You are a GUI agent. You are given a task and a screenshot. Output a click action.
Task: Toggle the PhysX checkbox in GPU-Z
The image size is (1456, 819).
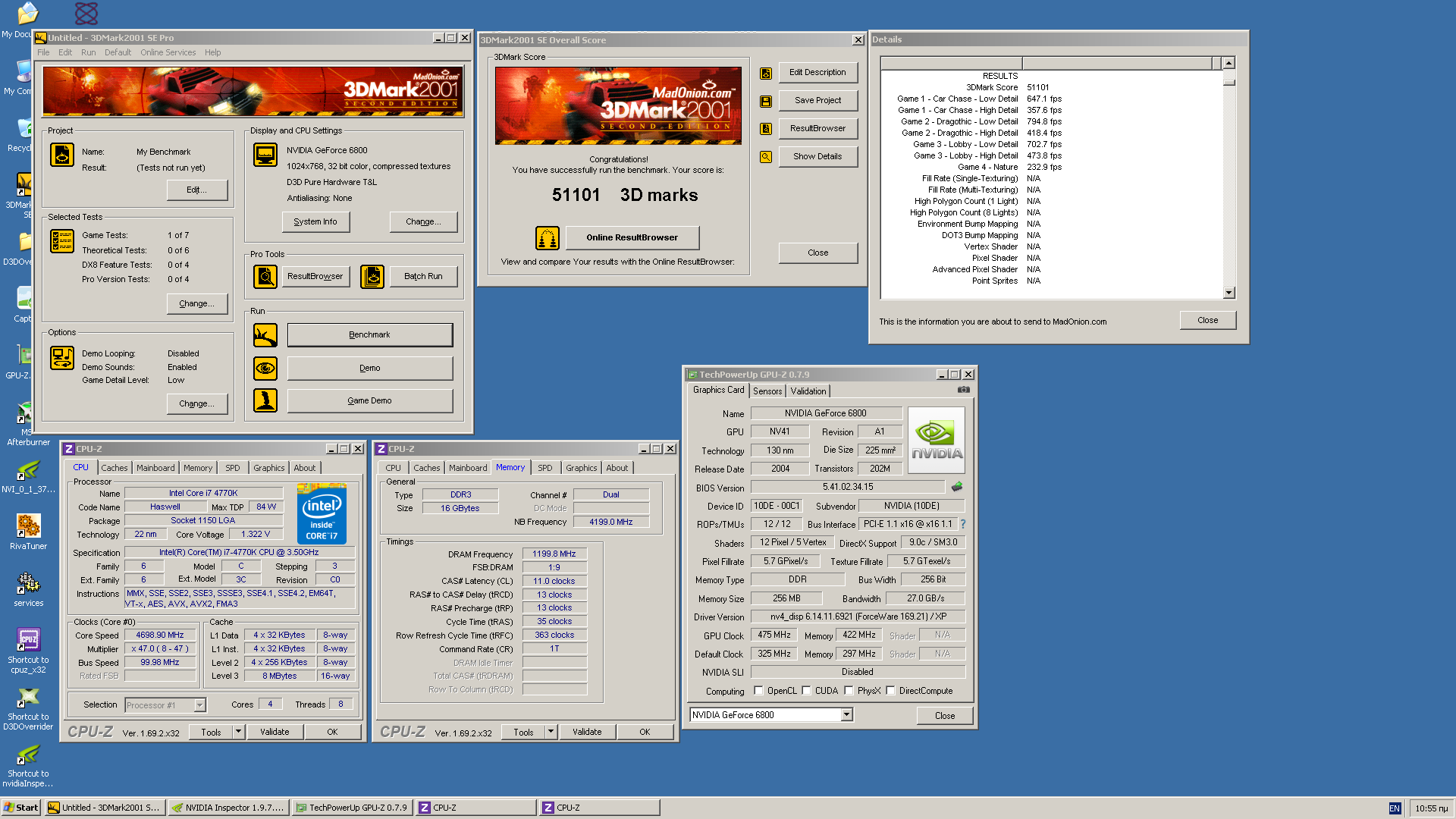coord(849,691)
